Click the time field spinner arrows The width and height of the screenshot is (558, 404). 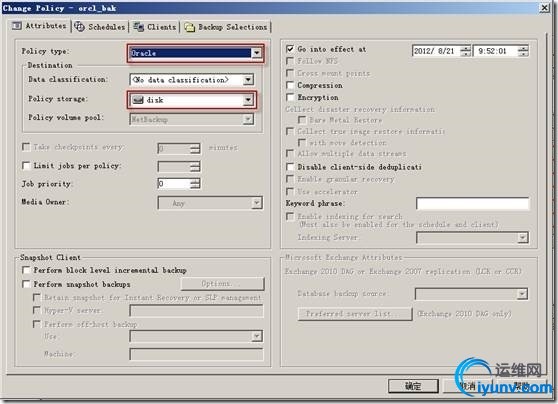[x=523, y=51]
